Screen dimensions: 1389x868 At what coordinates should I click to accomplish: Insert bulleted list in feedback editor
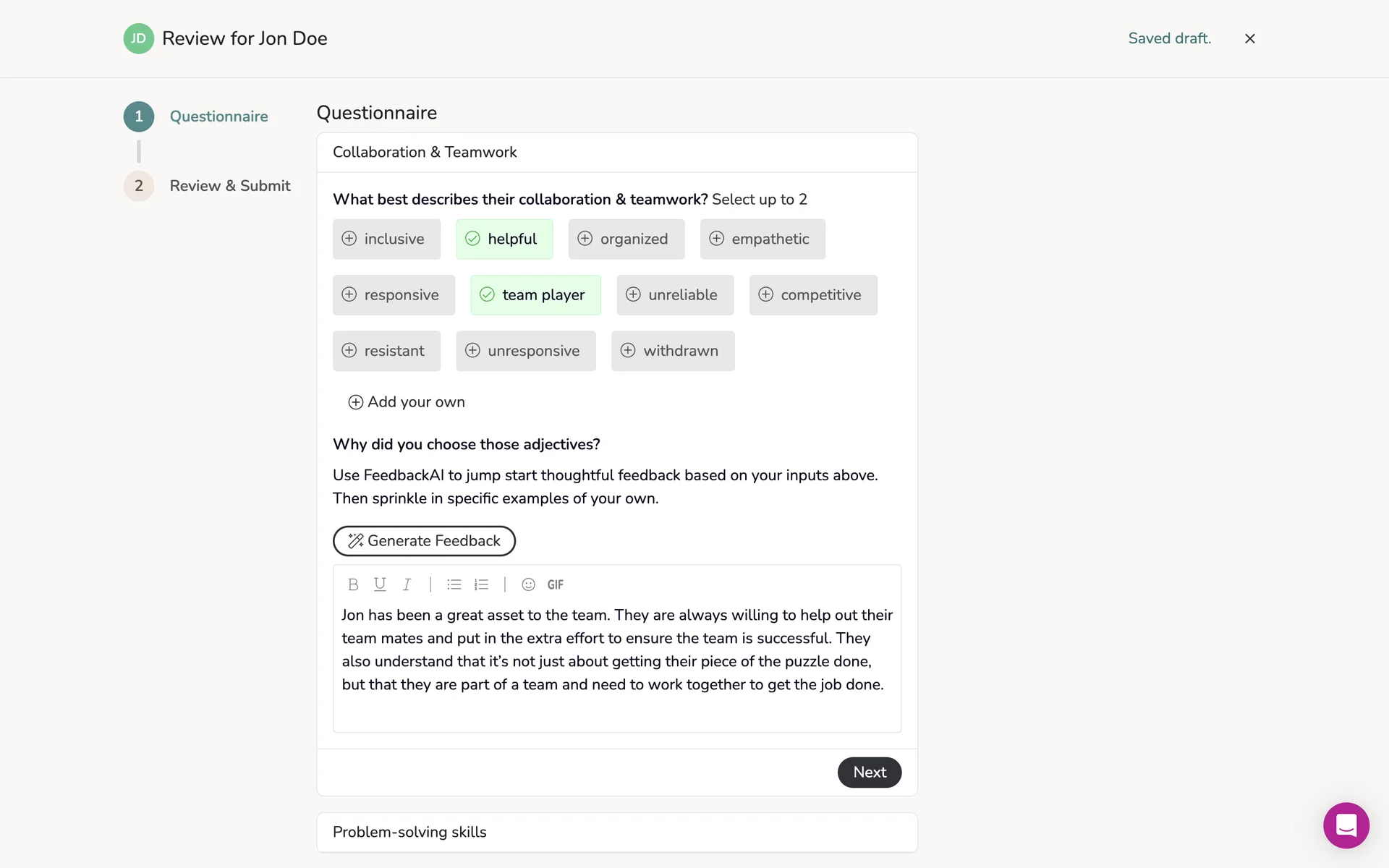click(x=454, y=584)
